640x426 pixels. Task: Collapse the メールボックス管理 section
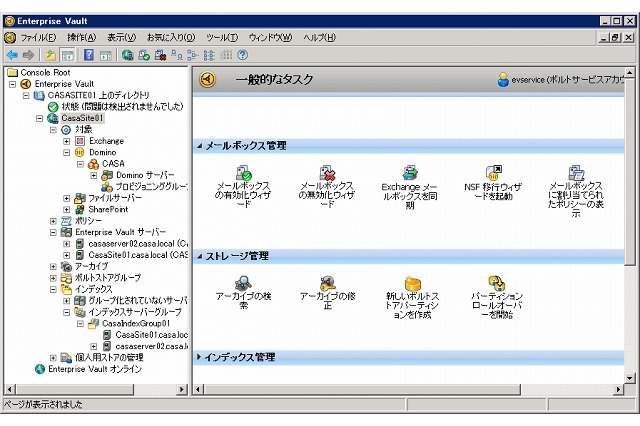click(200, 146)
